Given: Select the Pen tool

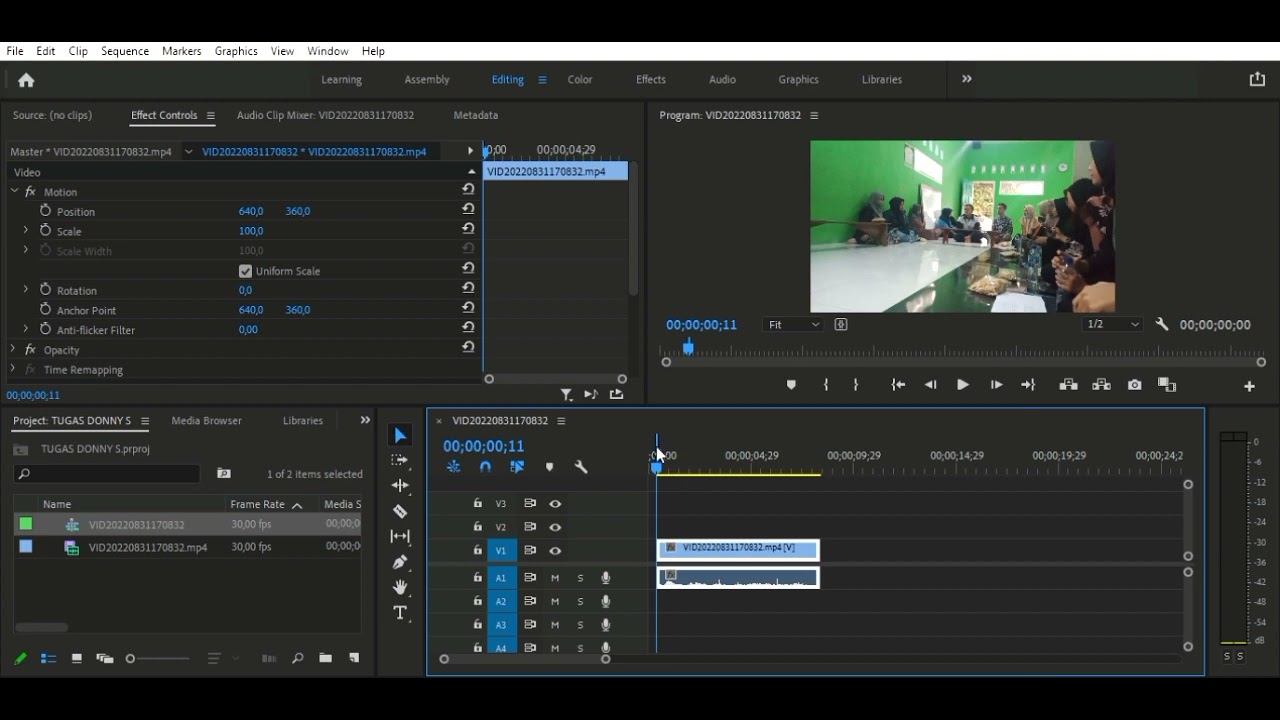Looking at the screenshot, I should 400,562.
